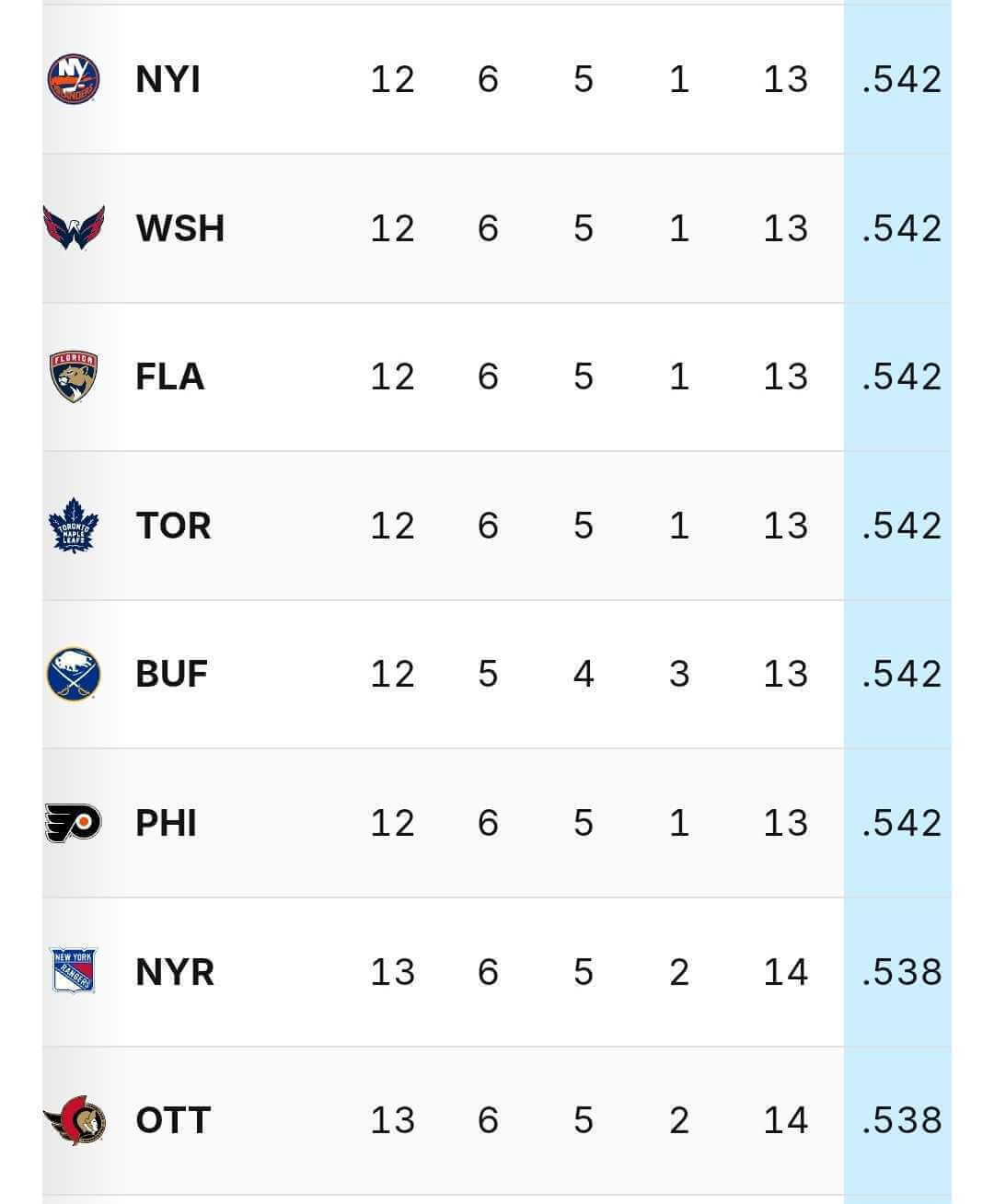Image resolution: width=994 pixels, height=1204 pixels.
Task: Select Buffalo's overtime losses value 3
Action: click(678, 674)
